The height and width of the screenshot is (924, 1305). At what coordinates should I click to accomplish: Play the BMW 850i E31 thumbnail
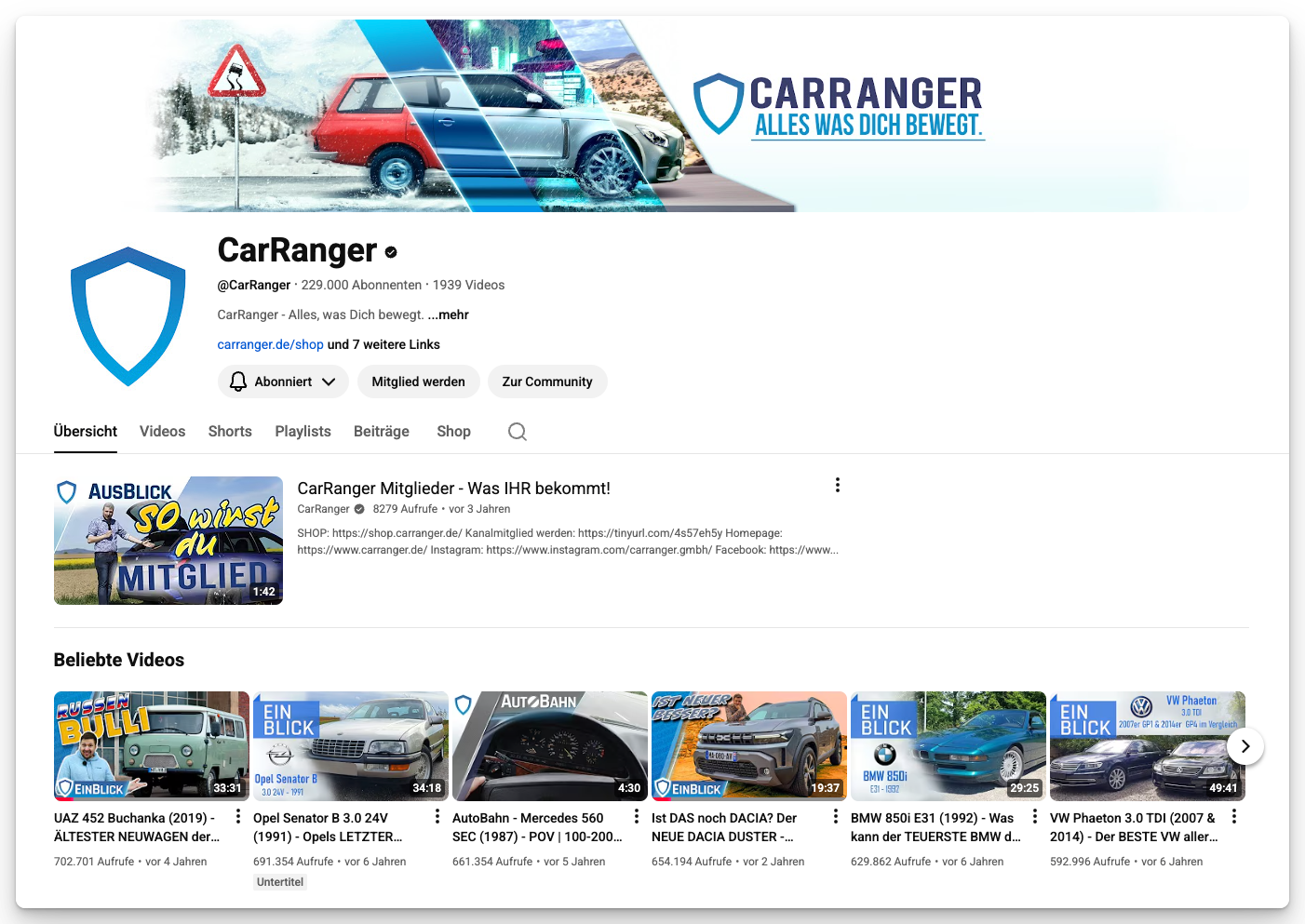(948, 746)
